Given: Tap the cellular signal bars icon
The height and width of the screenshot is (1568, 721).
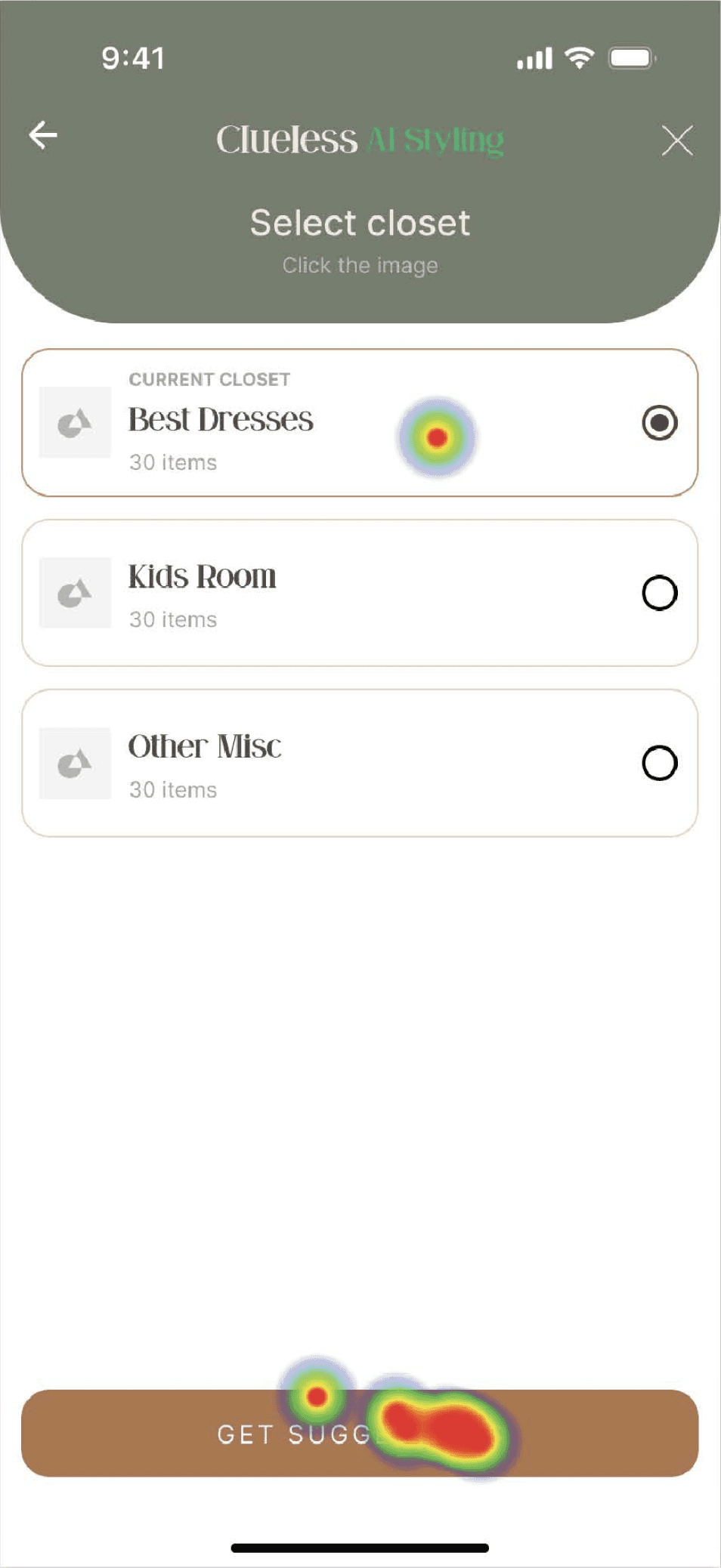Looking at the screenshot, I should pyautogui.click(x=534, y=58).
